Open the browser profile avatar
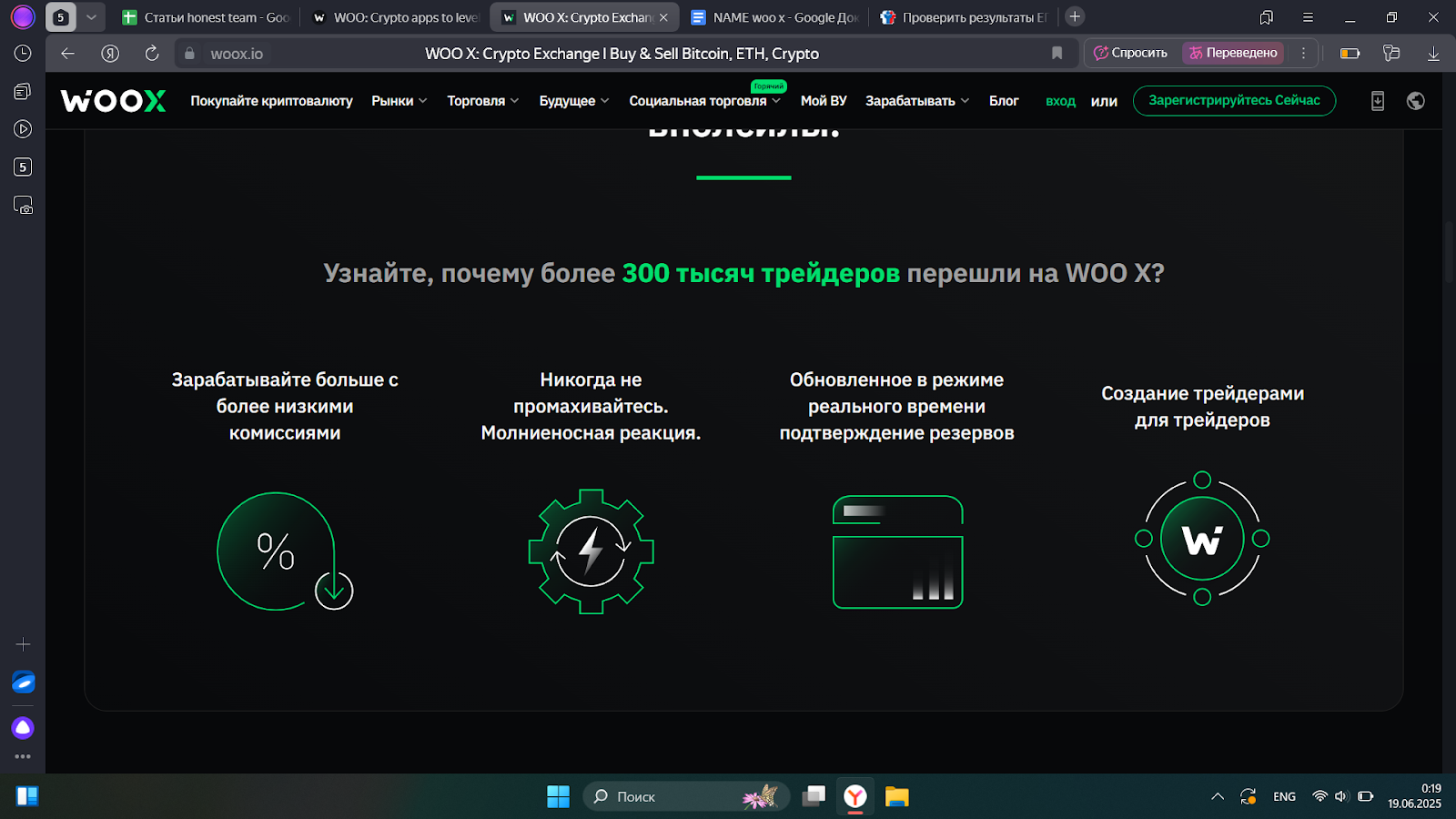1456x819 pixels. point(23,16)
